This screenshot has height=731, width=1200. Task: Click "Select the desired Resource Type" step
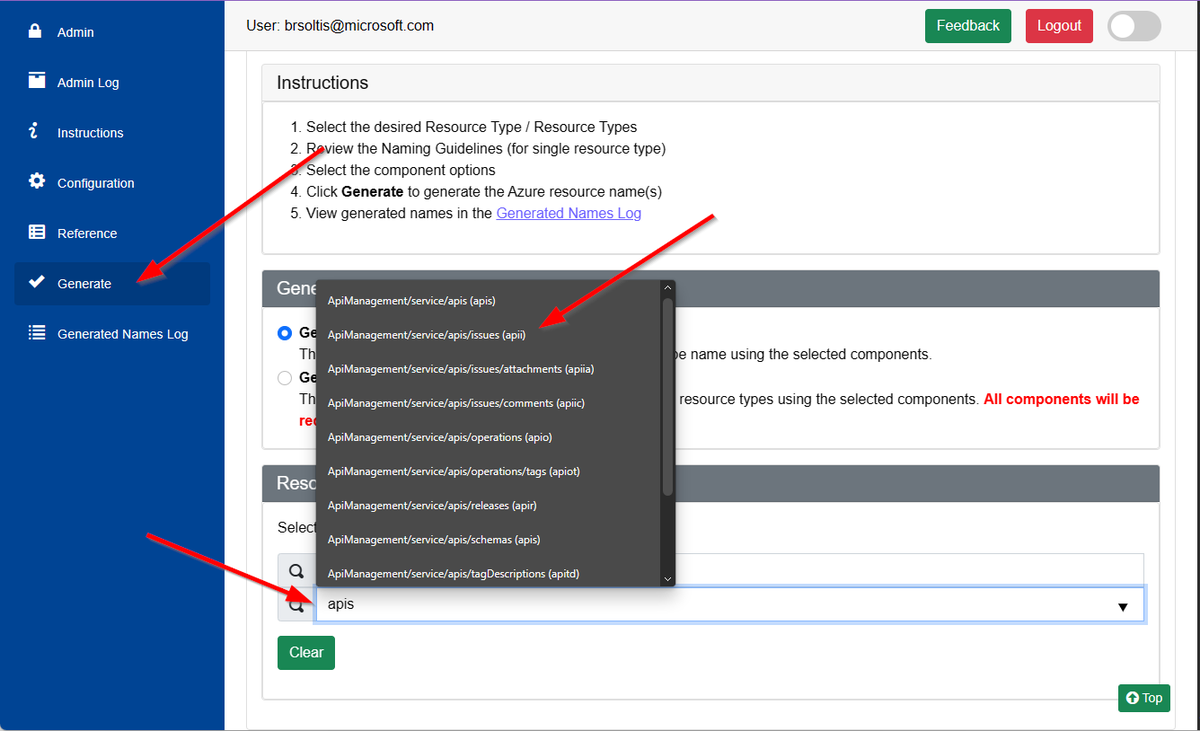click(x=471, y=127)
